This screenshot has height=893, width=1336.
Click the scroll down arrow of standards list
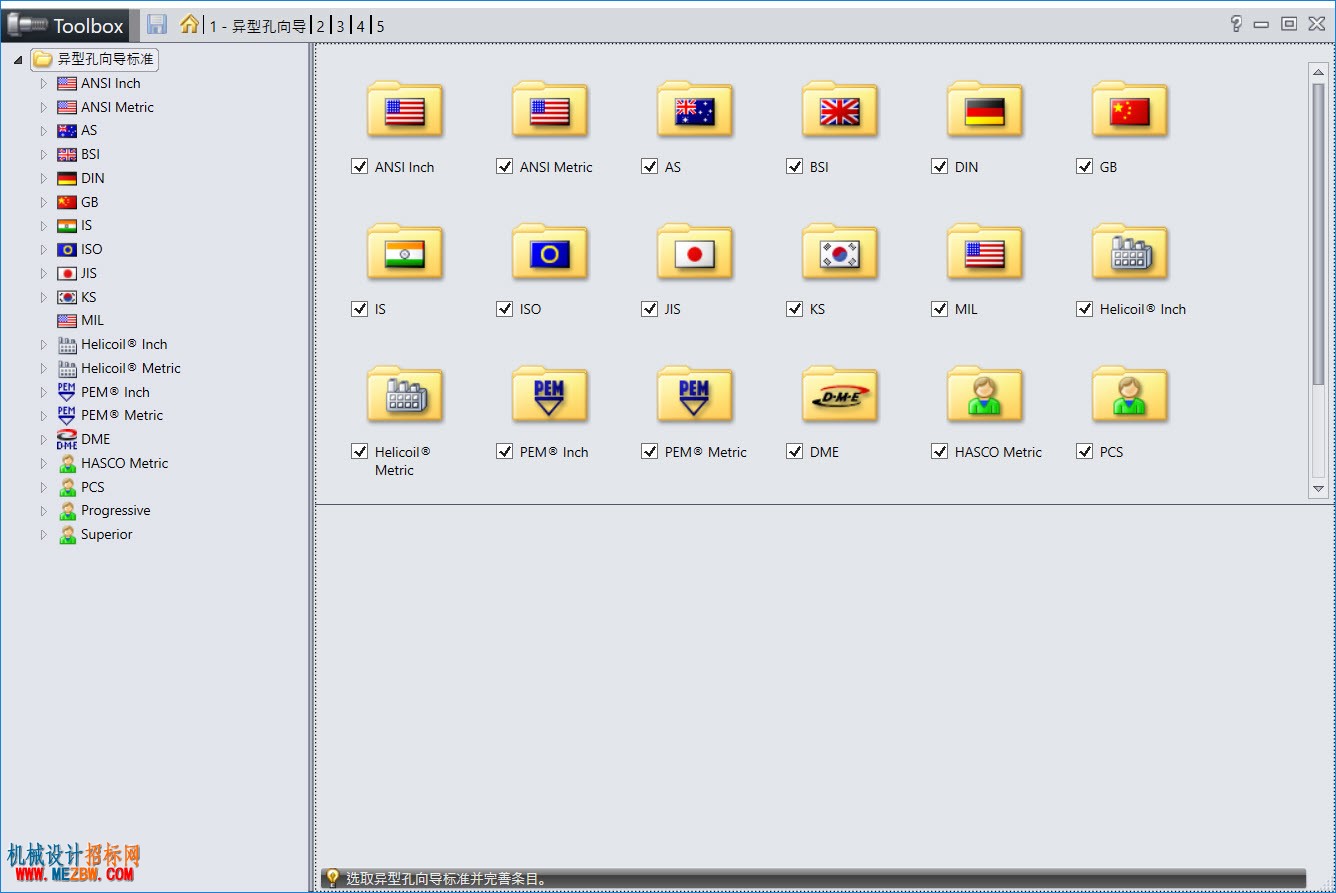[x=1318, y=489]
